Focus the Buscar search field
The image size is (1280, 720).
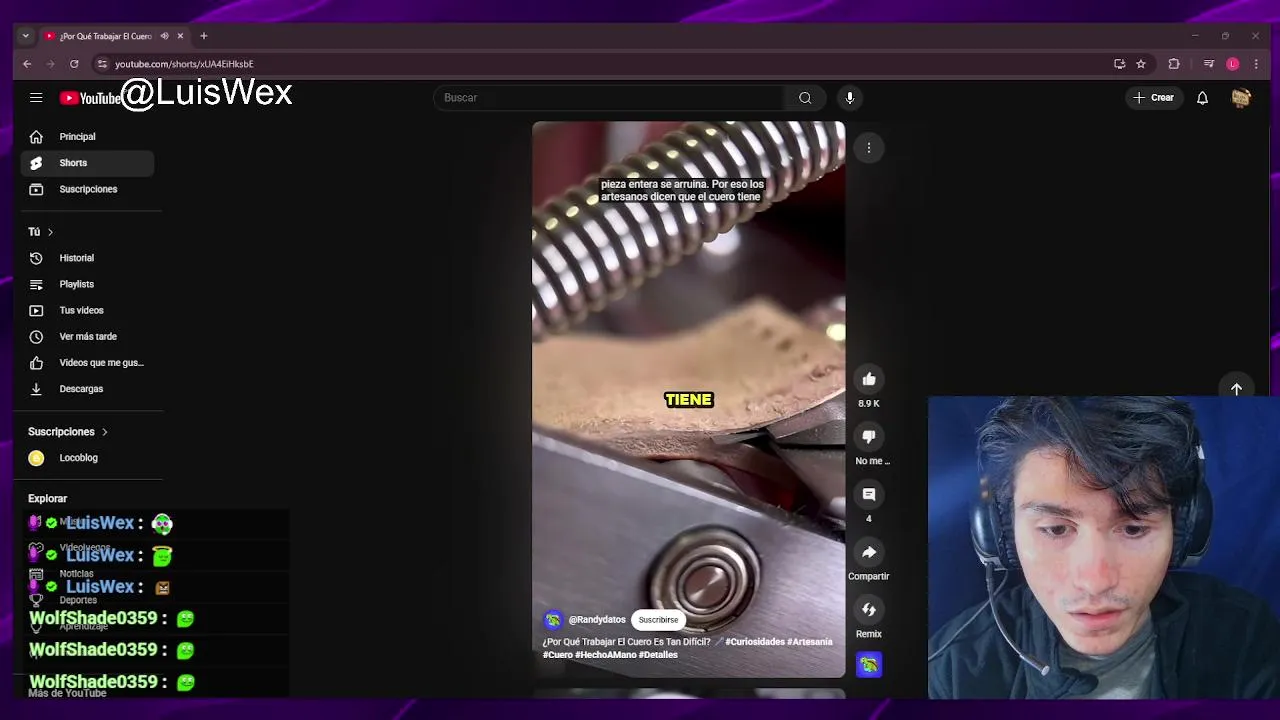610,98
